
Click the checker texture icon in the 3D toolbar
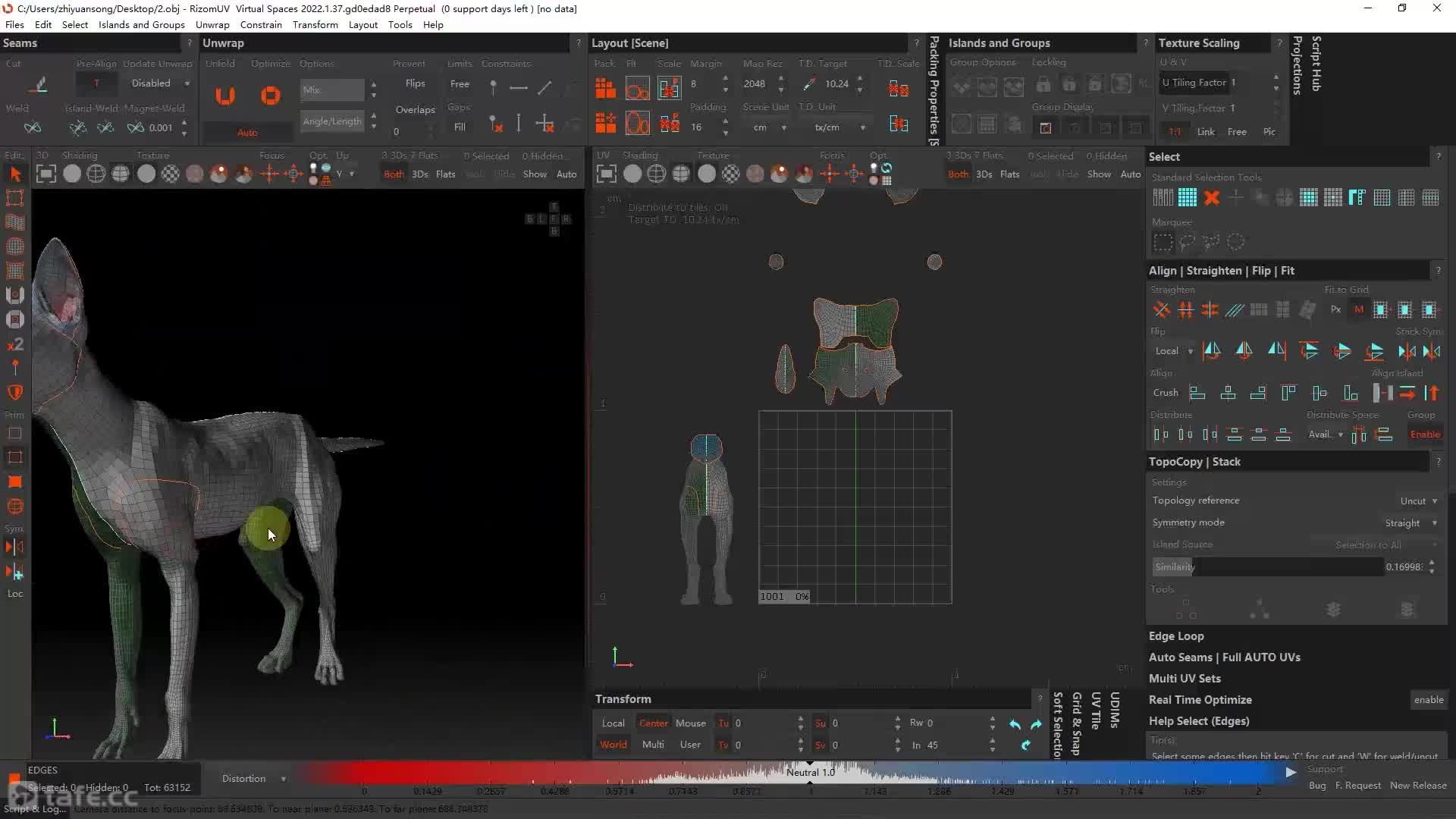(x=171, y=174)
